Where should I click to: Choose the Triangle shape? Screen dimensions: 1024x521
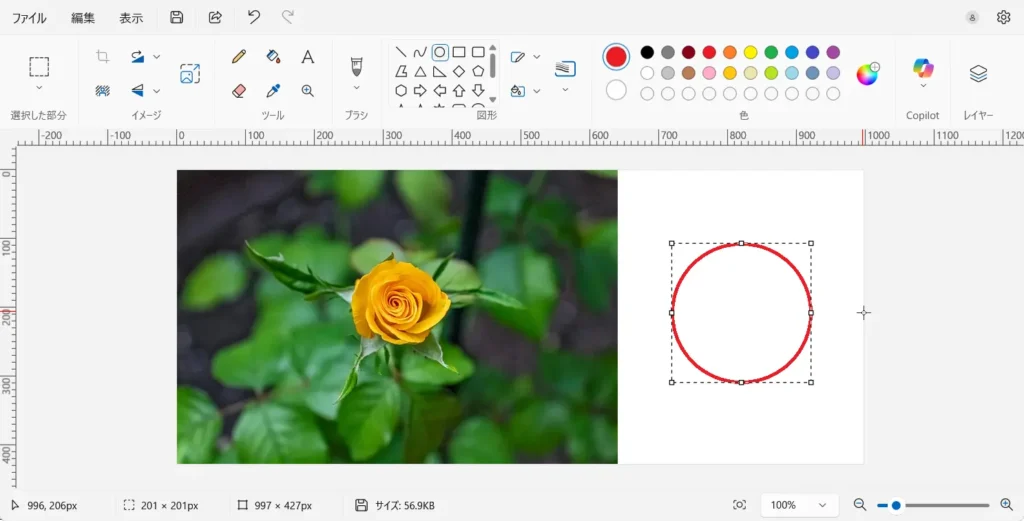point(421,71)
